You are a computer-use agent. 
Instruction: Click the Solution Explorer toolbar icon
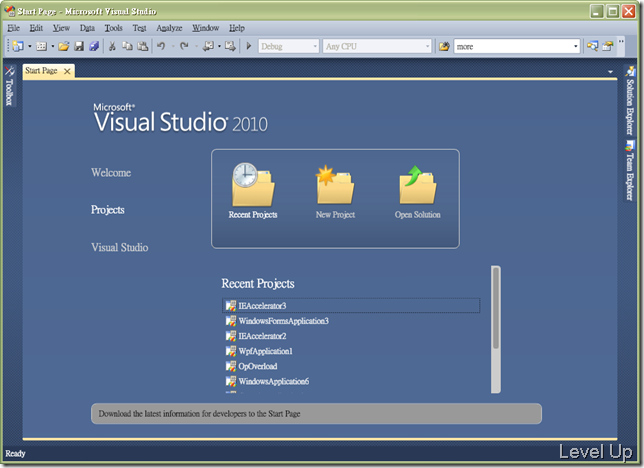[592, 46]
